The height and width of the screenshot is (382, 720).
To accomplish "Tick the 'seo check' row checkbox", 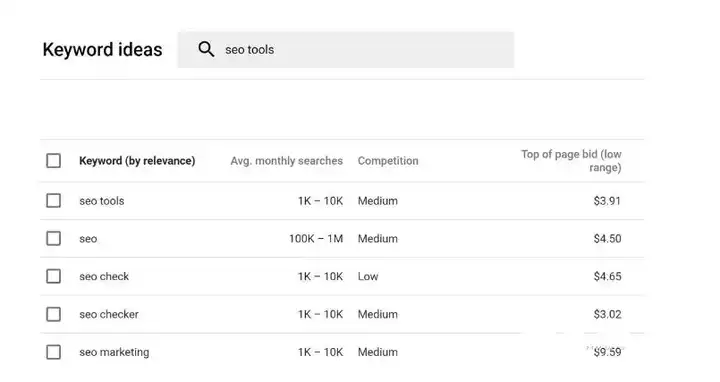I will (x=54, y=276).
